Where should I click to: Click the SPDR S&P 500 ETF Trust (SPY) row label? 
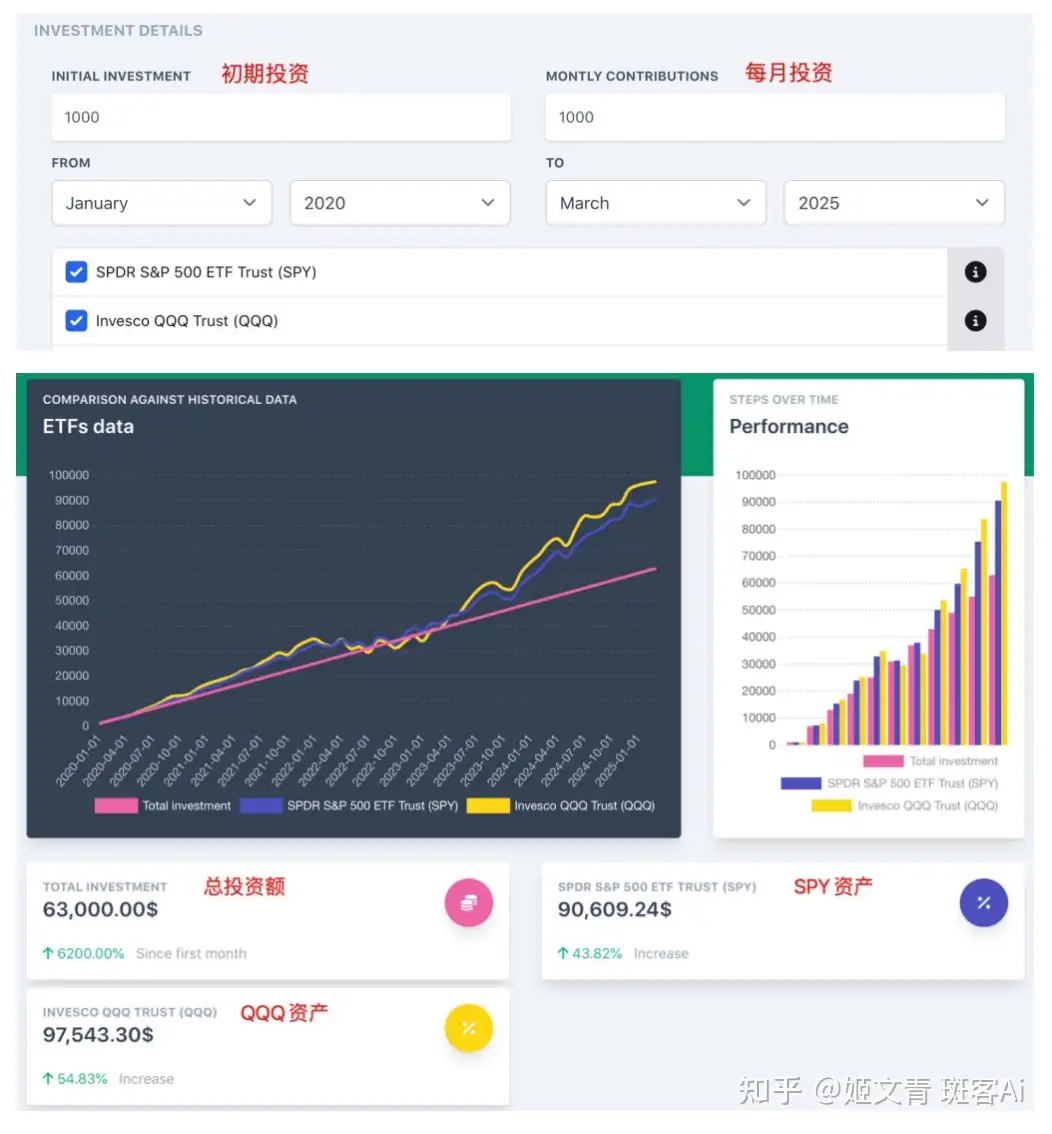206,272
